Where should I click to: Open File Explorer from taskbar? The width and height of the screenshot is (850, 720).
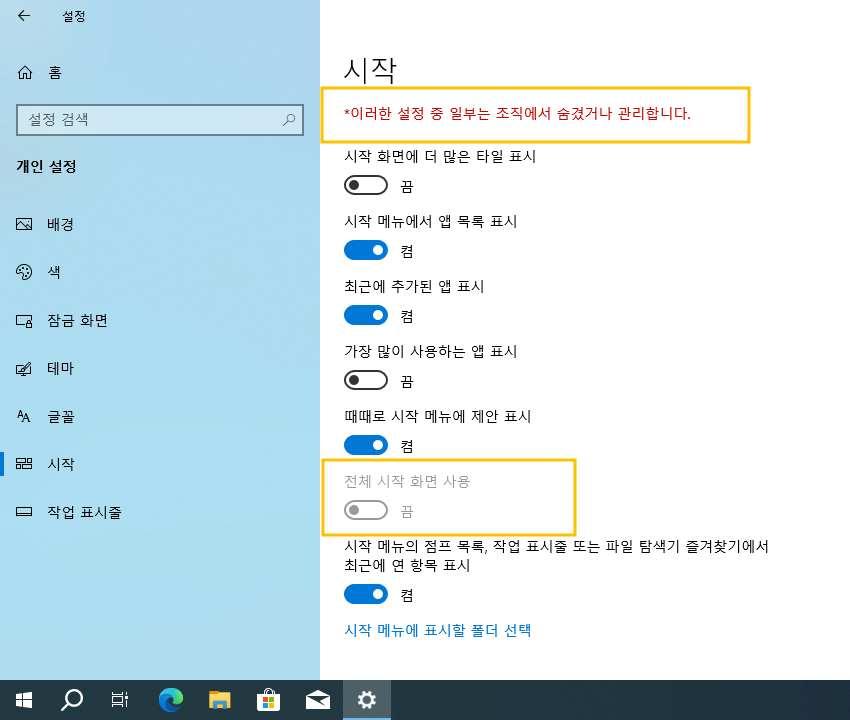tap(220, 700)
